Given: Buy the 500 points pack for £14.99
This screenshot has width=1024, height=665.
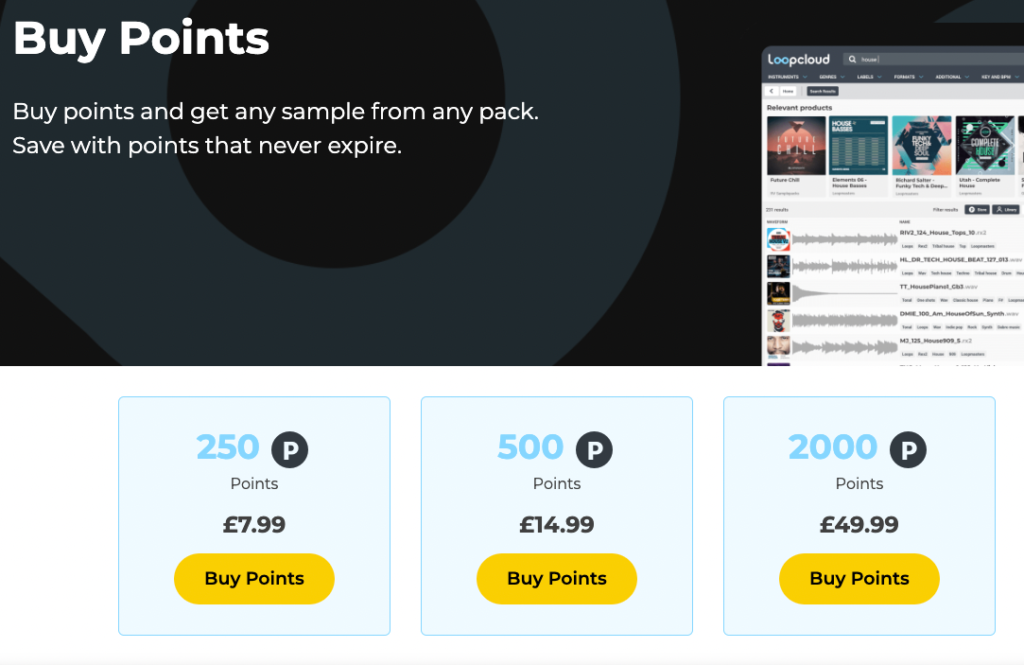Looking at the screenshot, I should click(x=556, y=578).
